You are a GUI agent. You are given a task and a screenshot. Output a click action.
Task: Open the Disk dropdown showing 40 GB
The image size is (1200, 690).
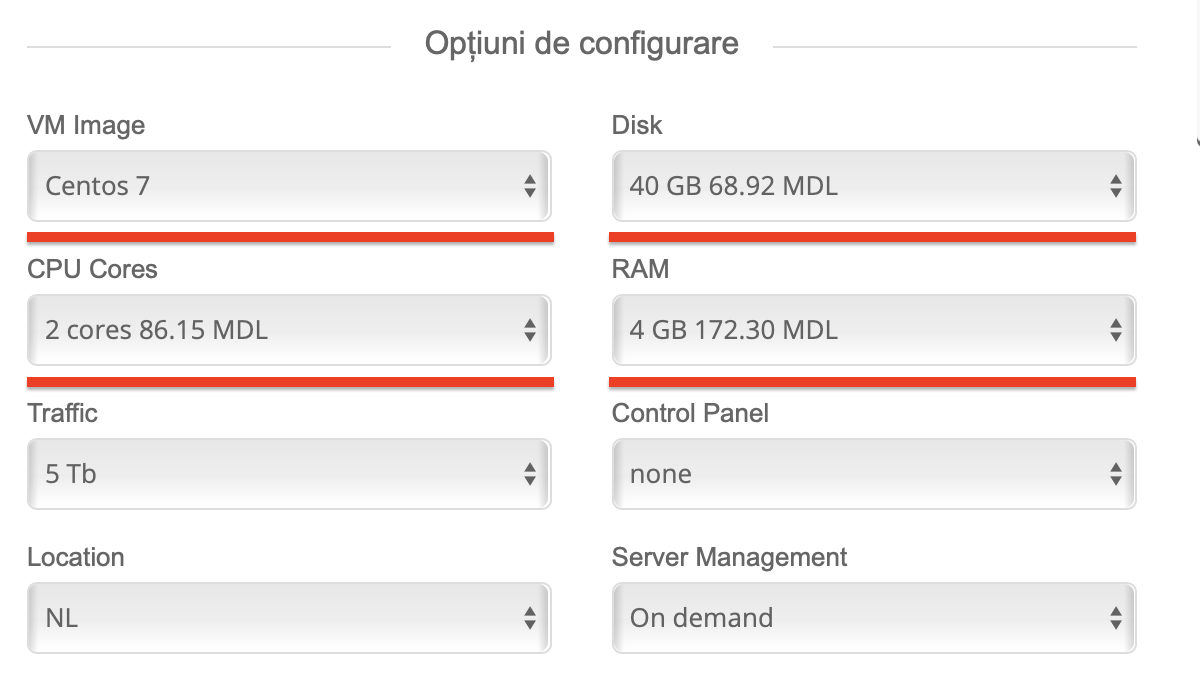tap(873, 186)
